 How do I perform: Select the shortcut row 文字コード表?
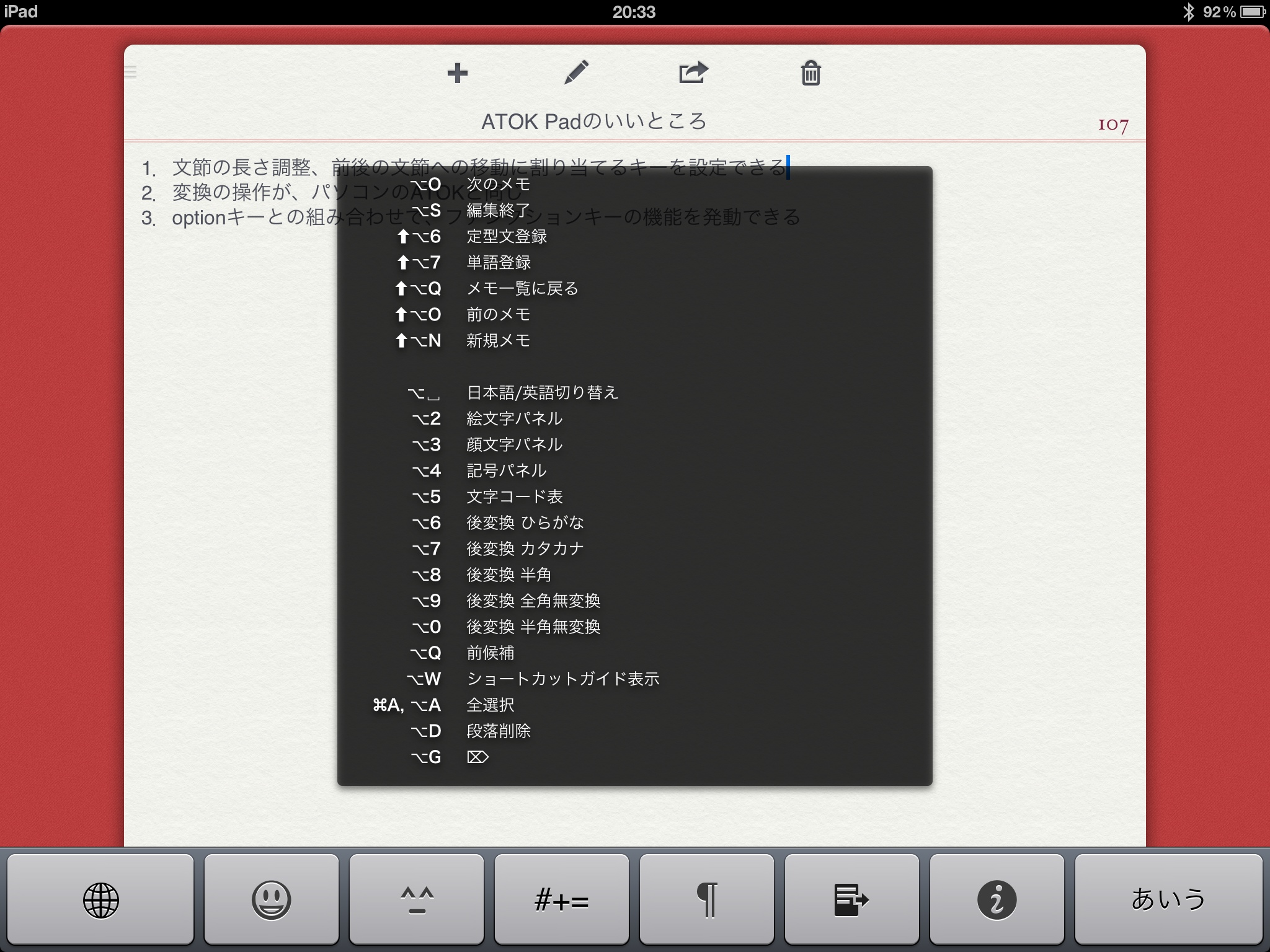[635, 496]
